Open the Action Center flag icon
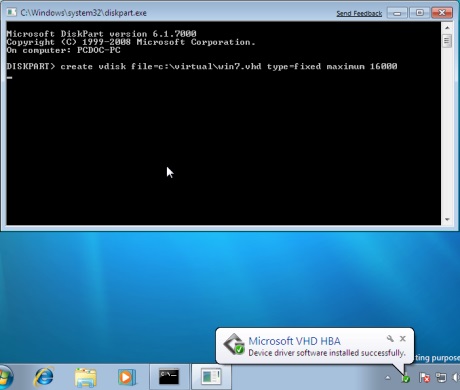This screenshot has width=460, height=390. pyautogui.click(x=424, y=377)
